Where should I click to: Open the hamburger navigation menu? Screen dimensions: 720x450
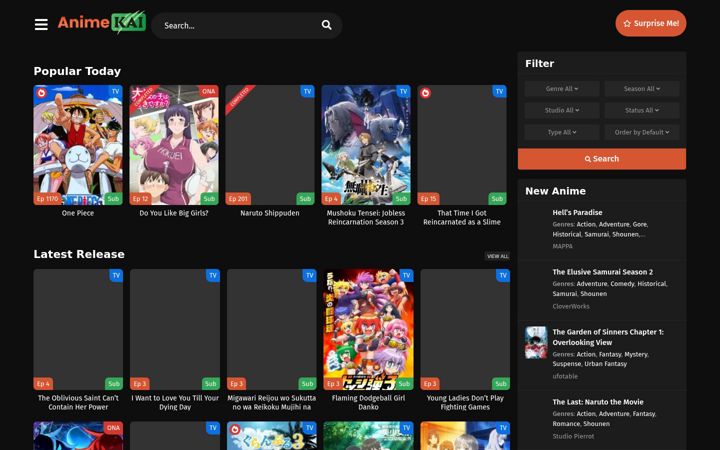coord(41,24)
